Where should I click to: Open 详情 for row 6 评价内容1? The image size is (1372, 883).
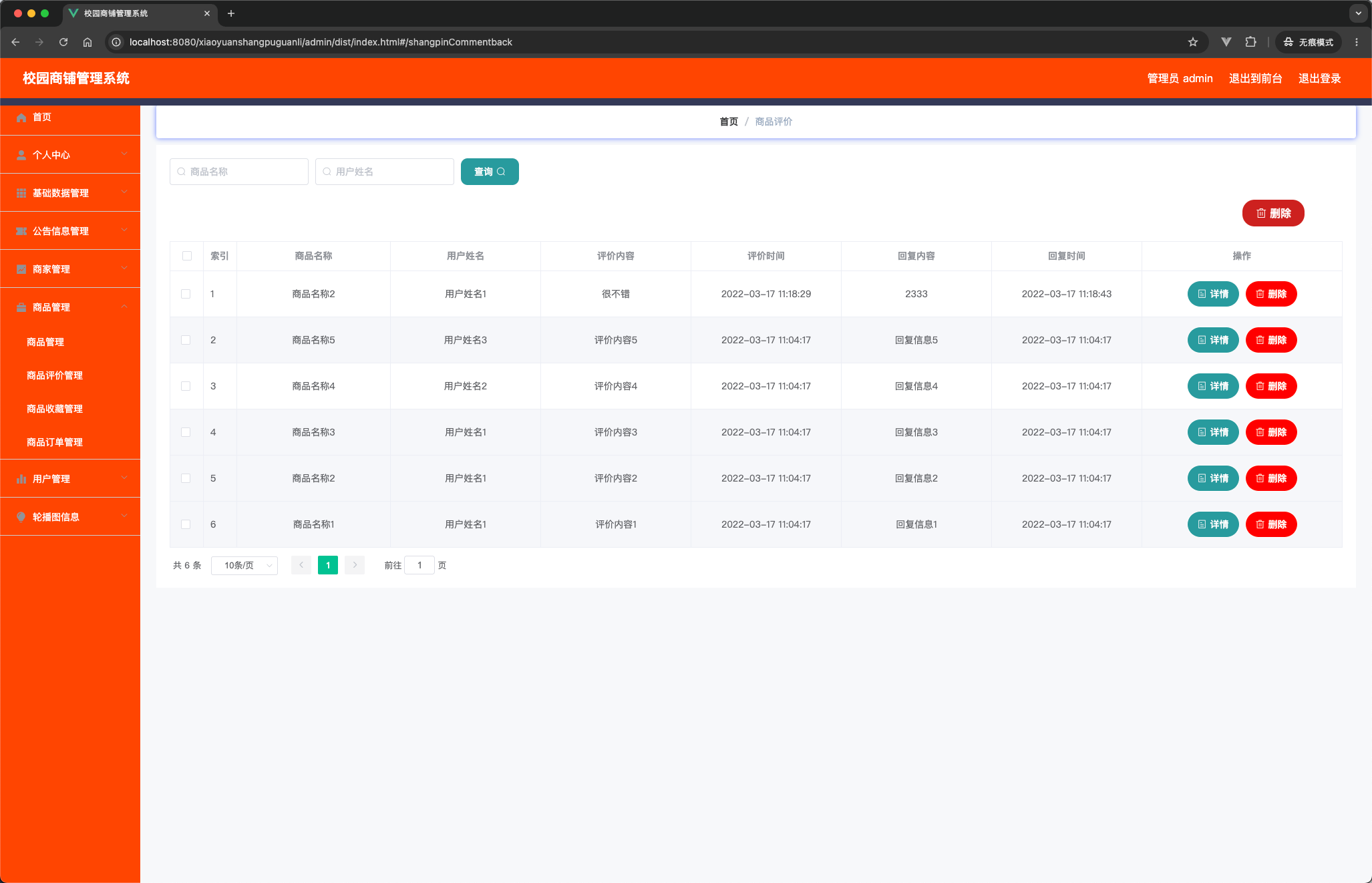(1213, 524)
